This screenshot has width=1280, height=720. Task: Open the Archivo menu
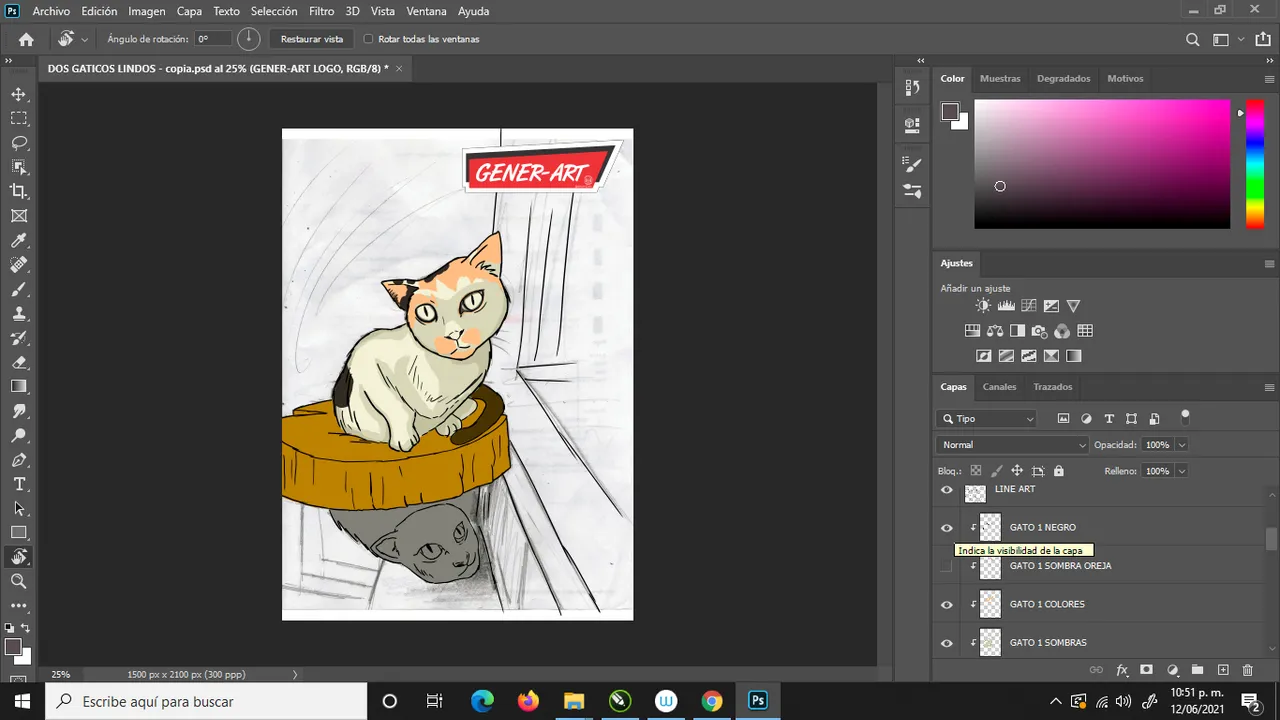(x=51, y=11)
